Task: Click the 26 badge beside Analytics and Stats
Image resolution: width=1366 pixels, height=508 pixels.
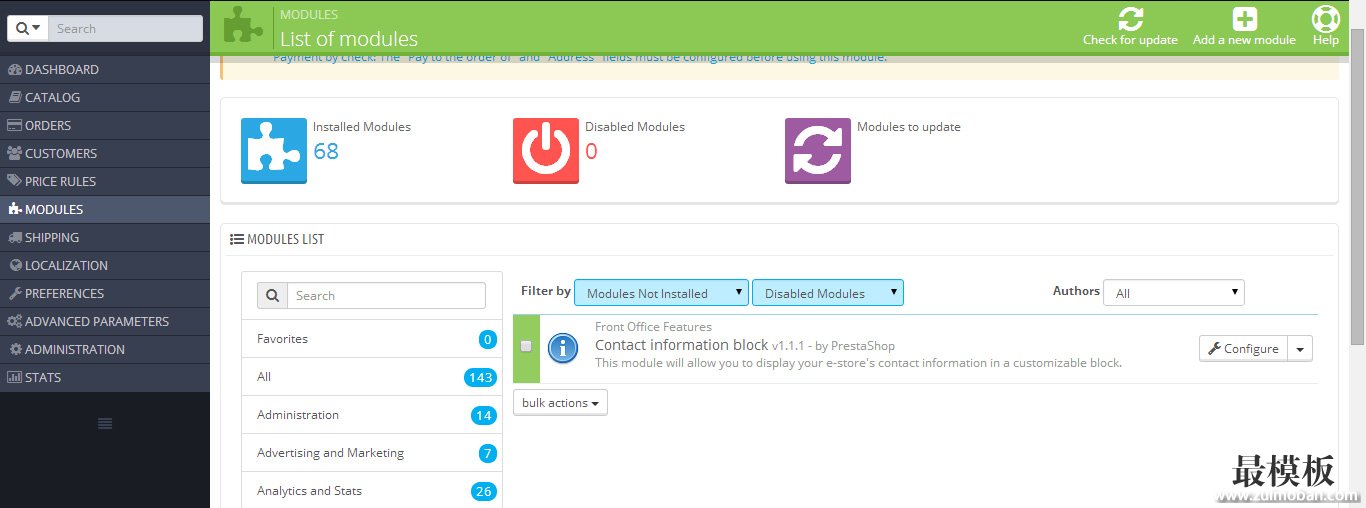Action: tap(484, 491)
